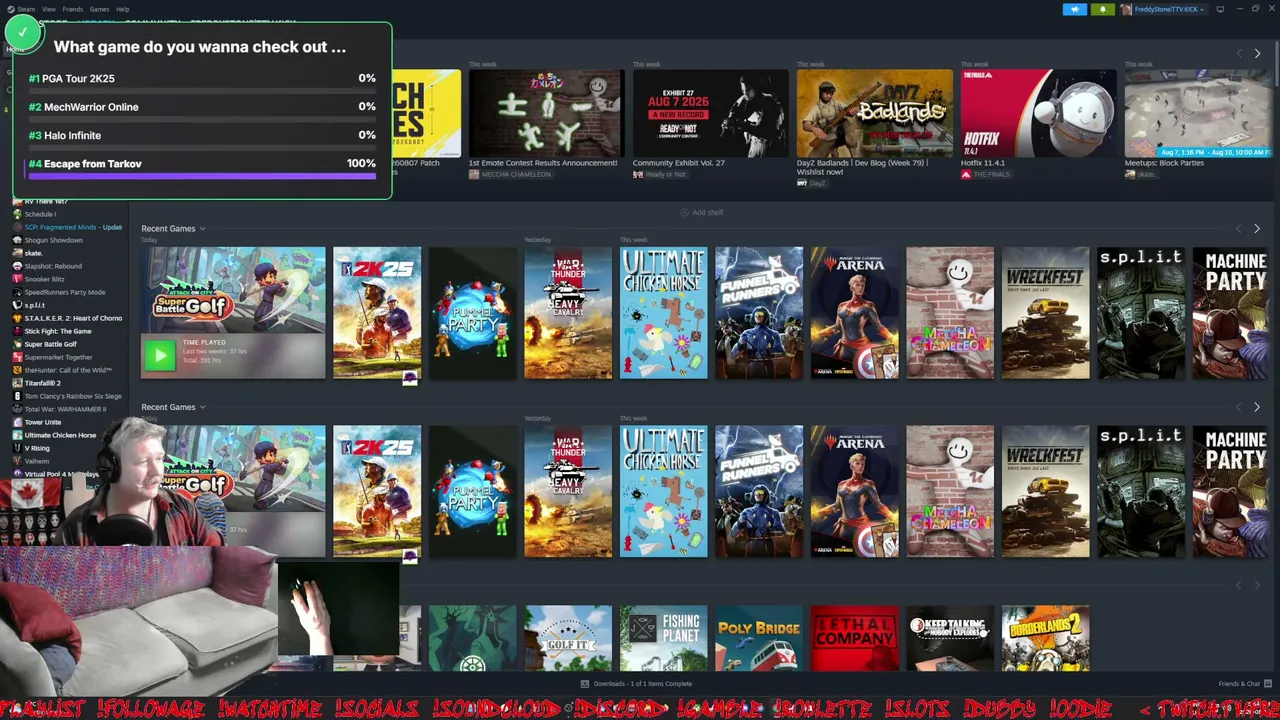
Task: Advance the second Recent Games shelf right
Action: click(x=1257, y=407)
